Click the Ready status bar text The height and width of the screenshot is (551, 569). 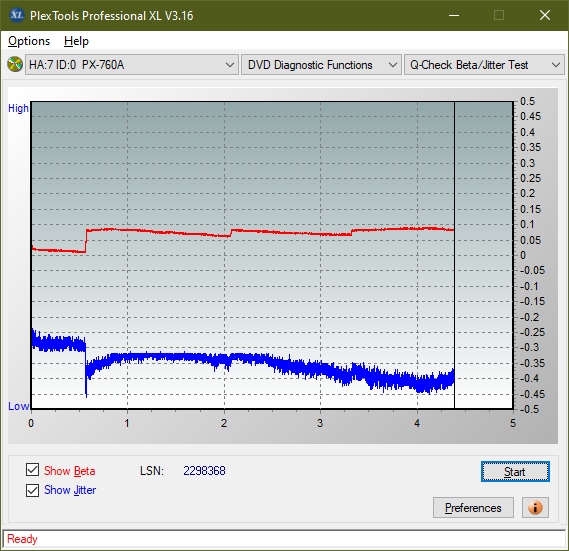22,539
